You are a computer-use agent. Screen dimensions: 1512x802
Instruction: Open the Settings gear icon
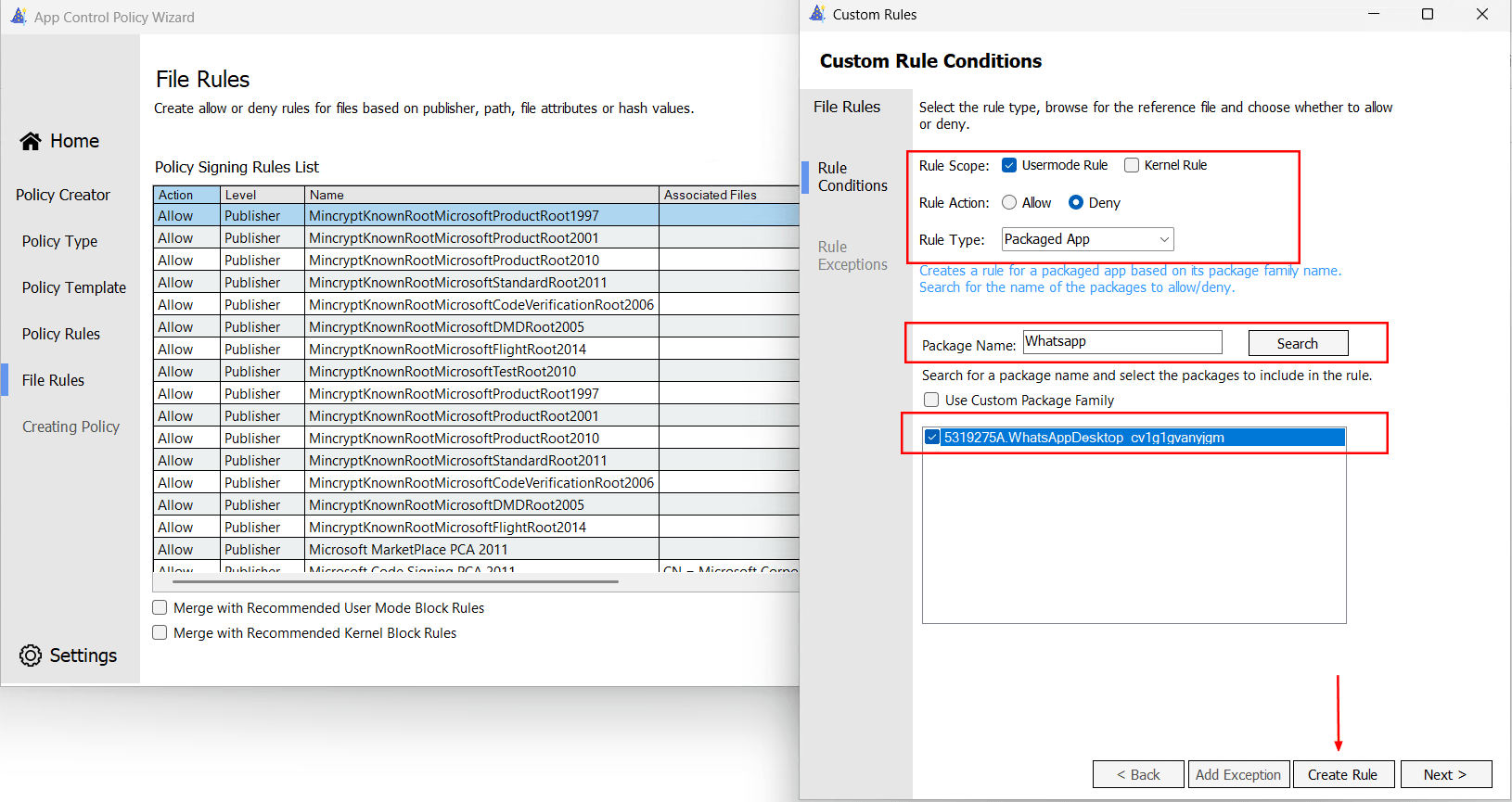tap(31, 656)
